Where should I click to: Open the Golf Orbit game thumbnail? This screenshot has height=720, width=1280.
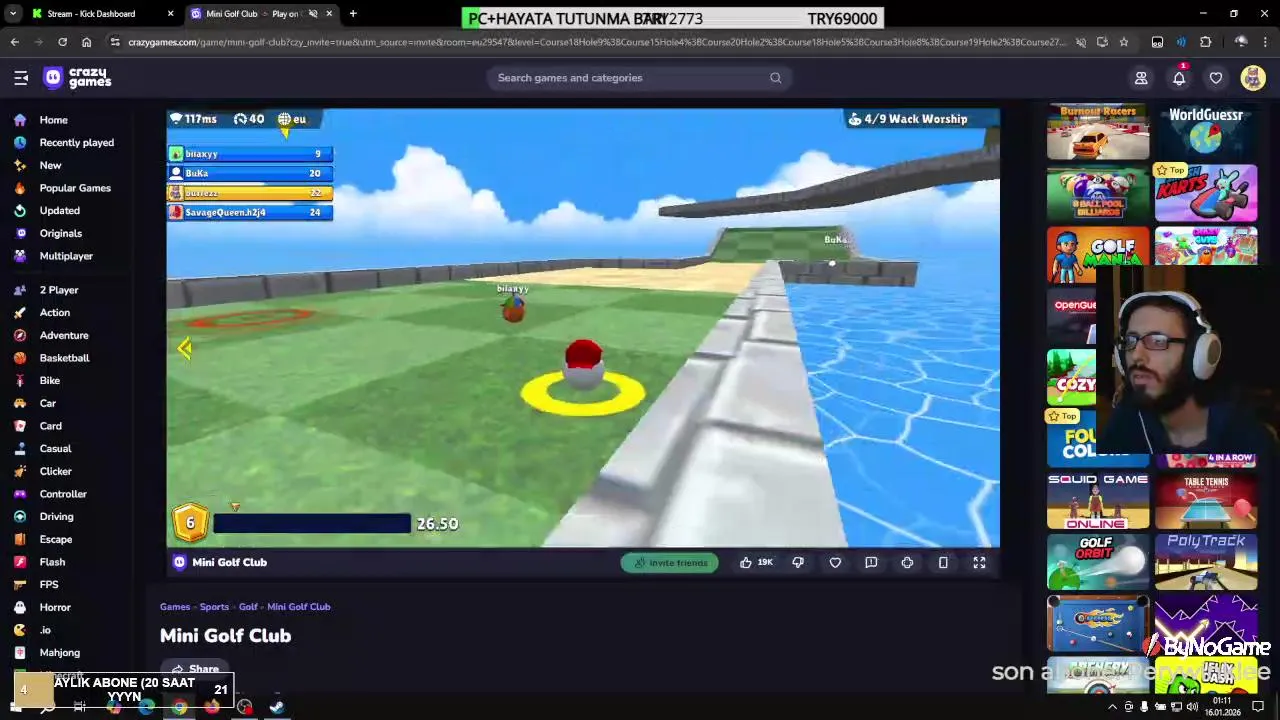tap(1098, 562)
